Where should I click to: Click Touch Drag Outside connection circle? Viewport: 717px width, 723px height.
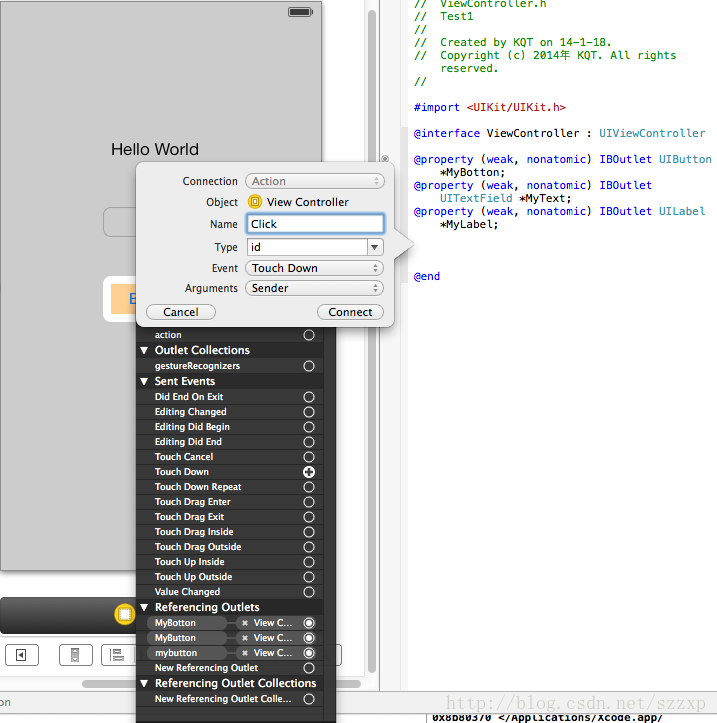[309, 547]
